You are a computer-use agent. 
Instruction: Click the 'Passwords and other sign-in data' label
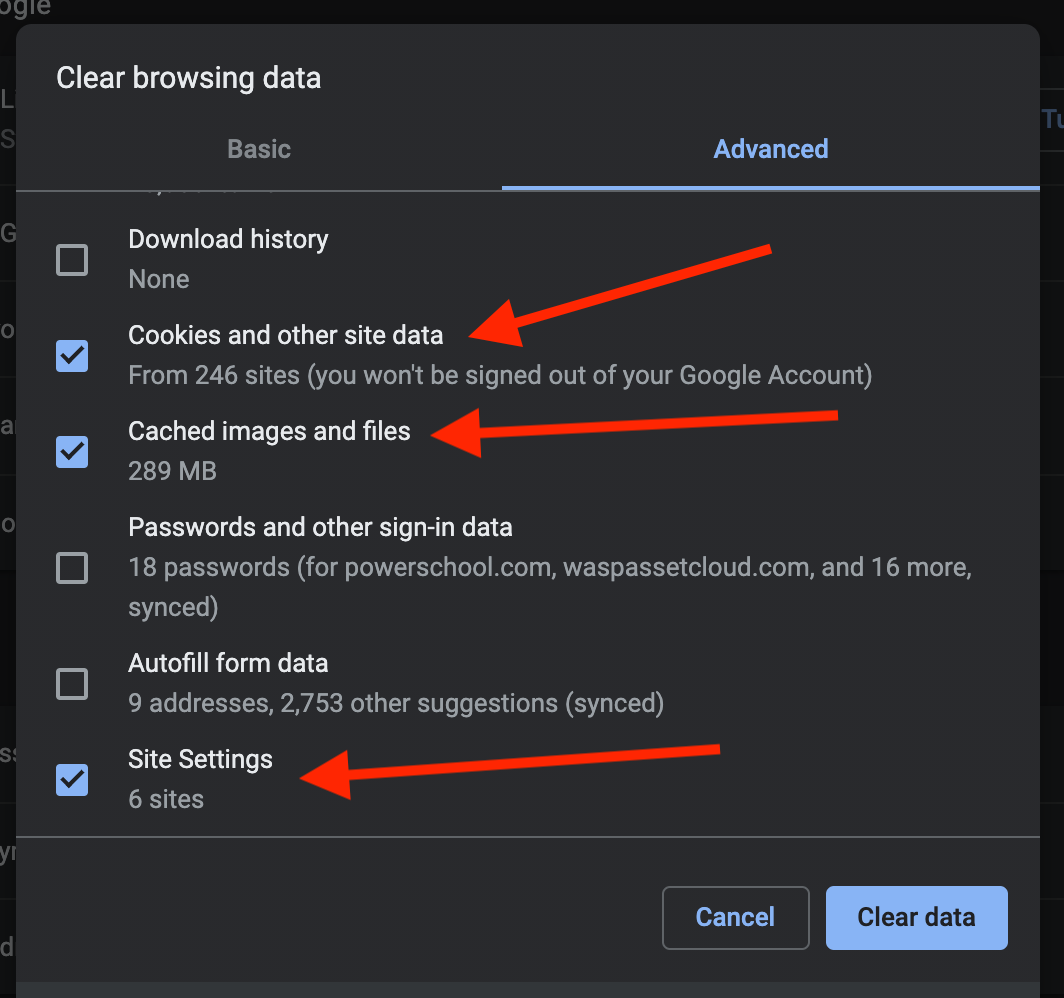[x=320, y=527]
